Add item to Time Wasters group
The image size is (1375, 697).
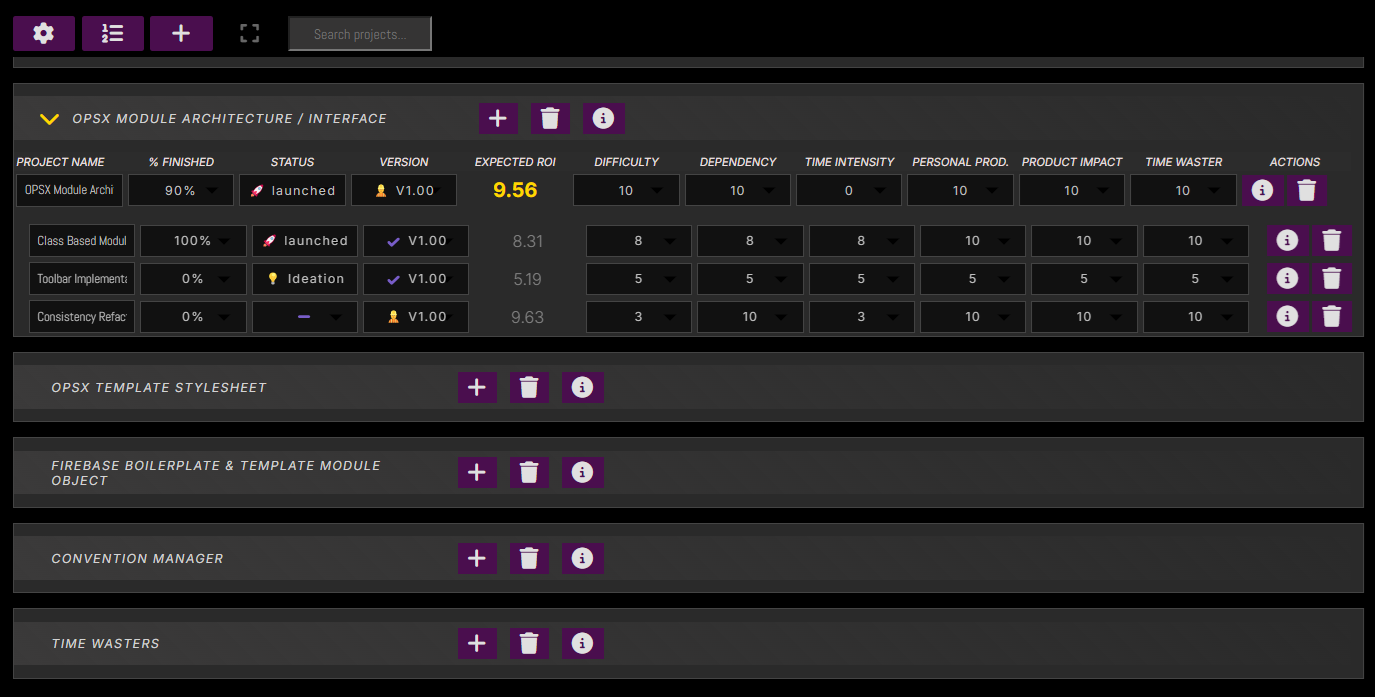click(x=477, y=643)
